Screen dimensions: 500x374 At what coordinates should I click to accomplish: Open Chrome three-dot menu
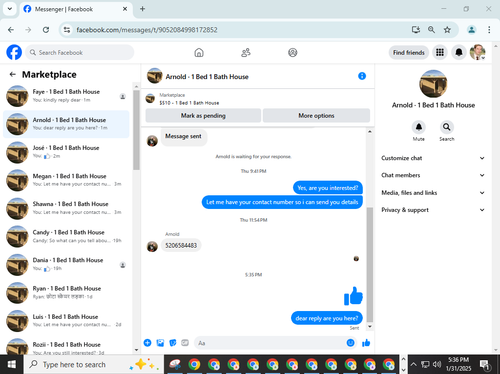click(489, 30)
